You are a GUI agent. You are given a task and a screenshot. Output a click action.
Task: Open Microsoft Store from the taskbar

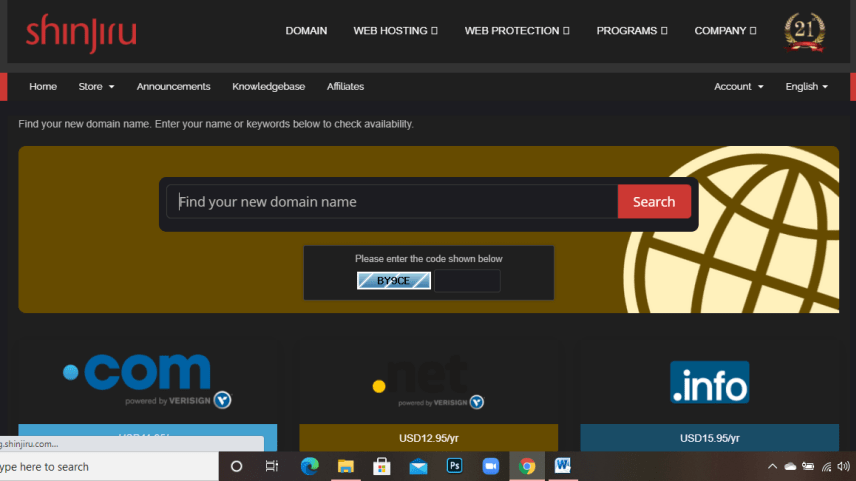[x=382, y=466]
